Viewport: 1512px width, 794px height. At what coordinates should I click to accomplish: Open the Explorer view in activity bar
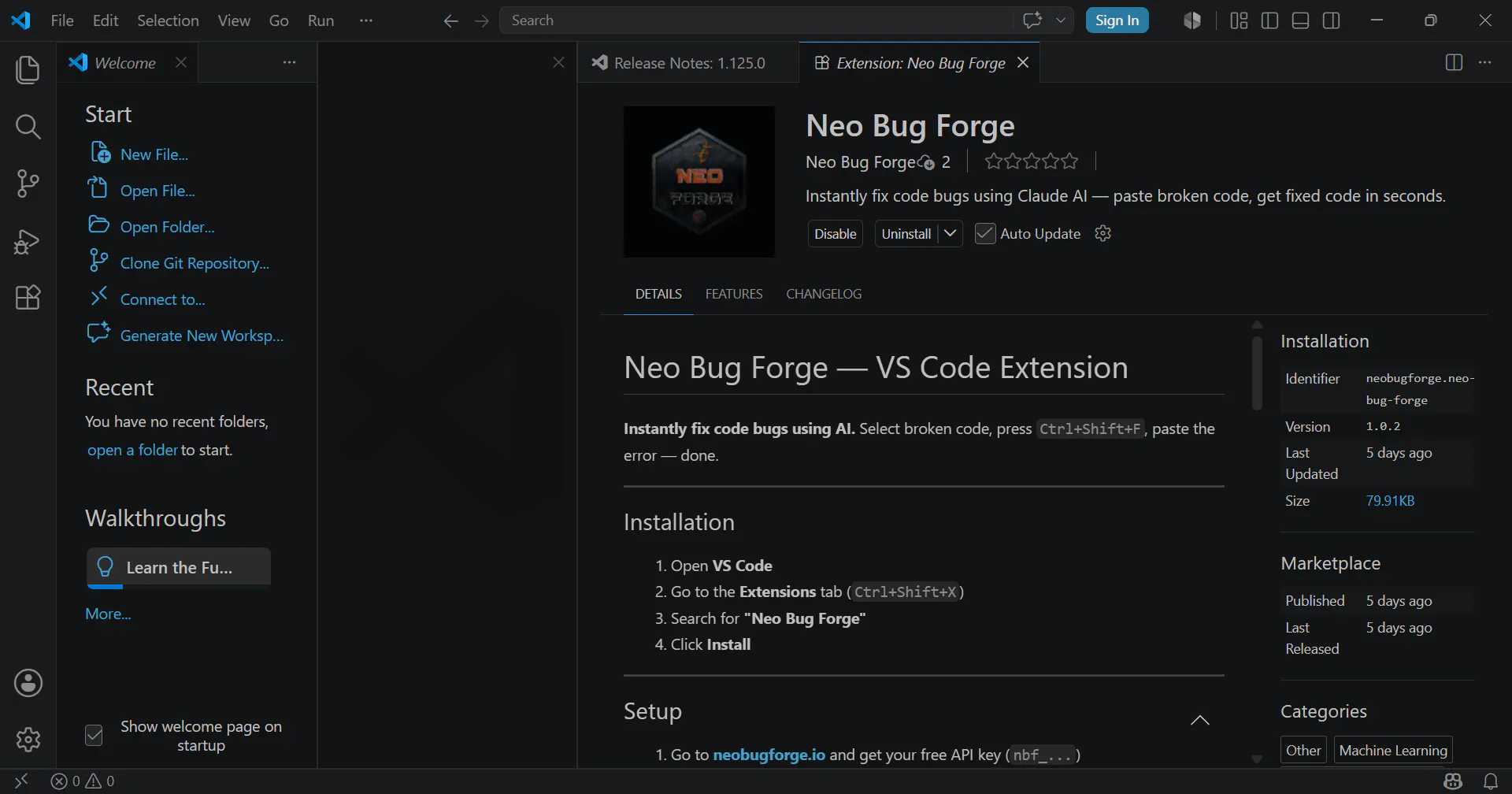click(28, 69)
